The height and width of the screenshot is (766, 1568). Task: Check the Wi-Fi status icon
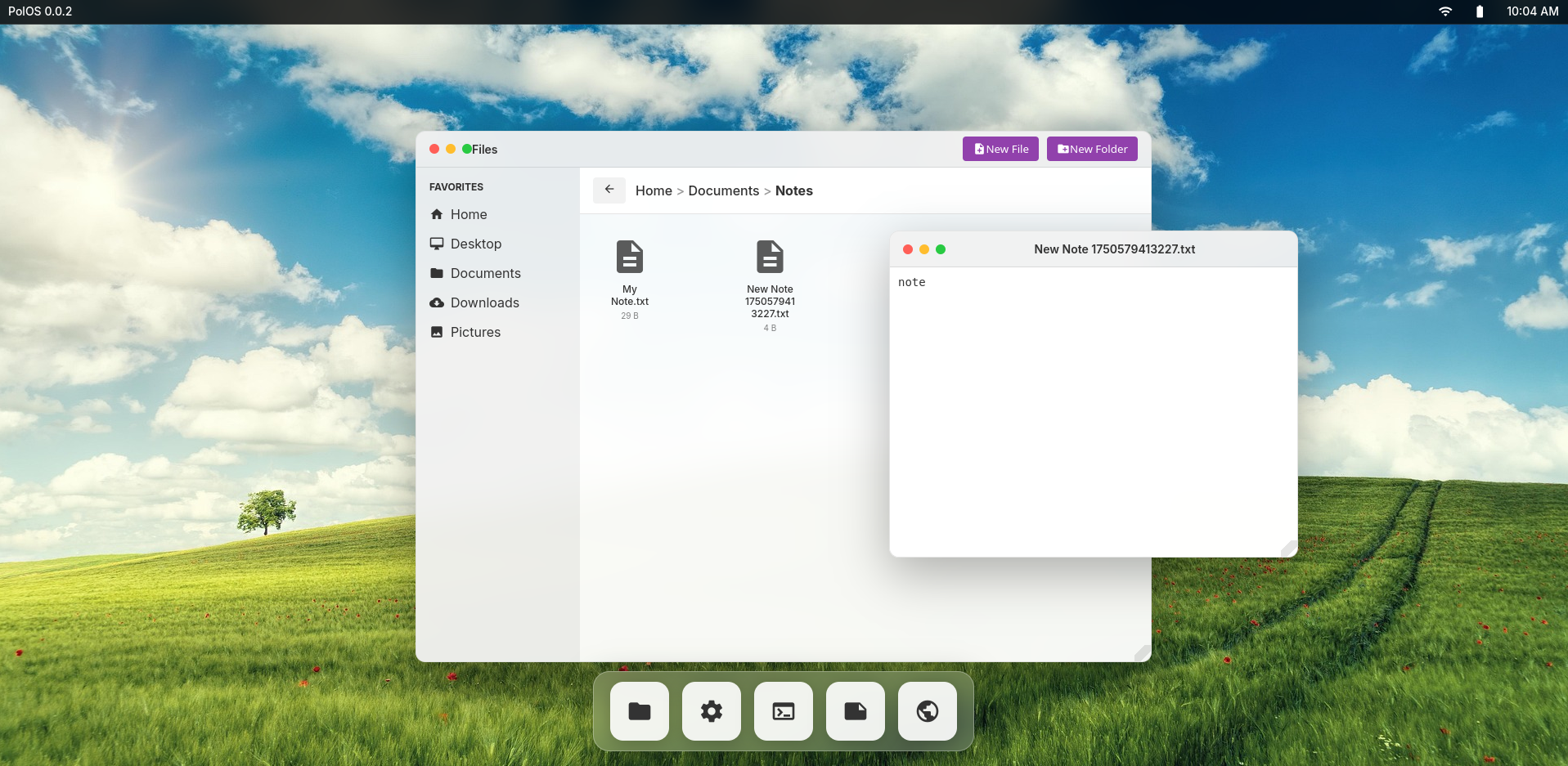(x=1445, y=11)
